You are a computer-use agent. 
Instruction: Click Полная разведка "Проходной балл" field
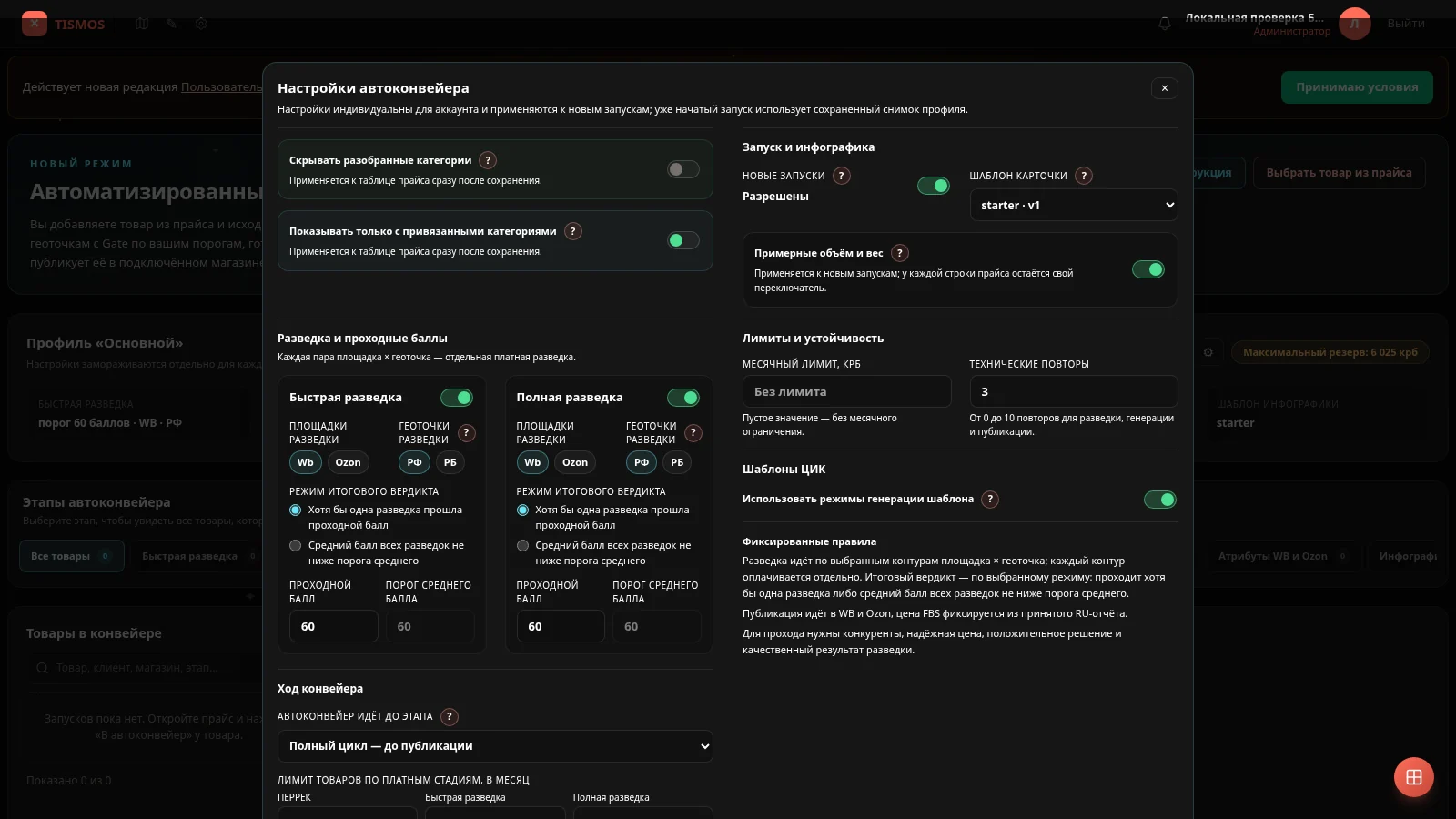561,626
